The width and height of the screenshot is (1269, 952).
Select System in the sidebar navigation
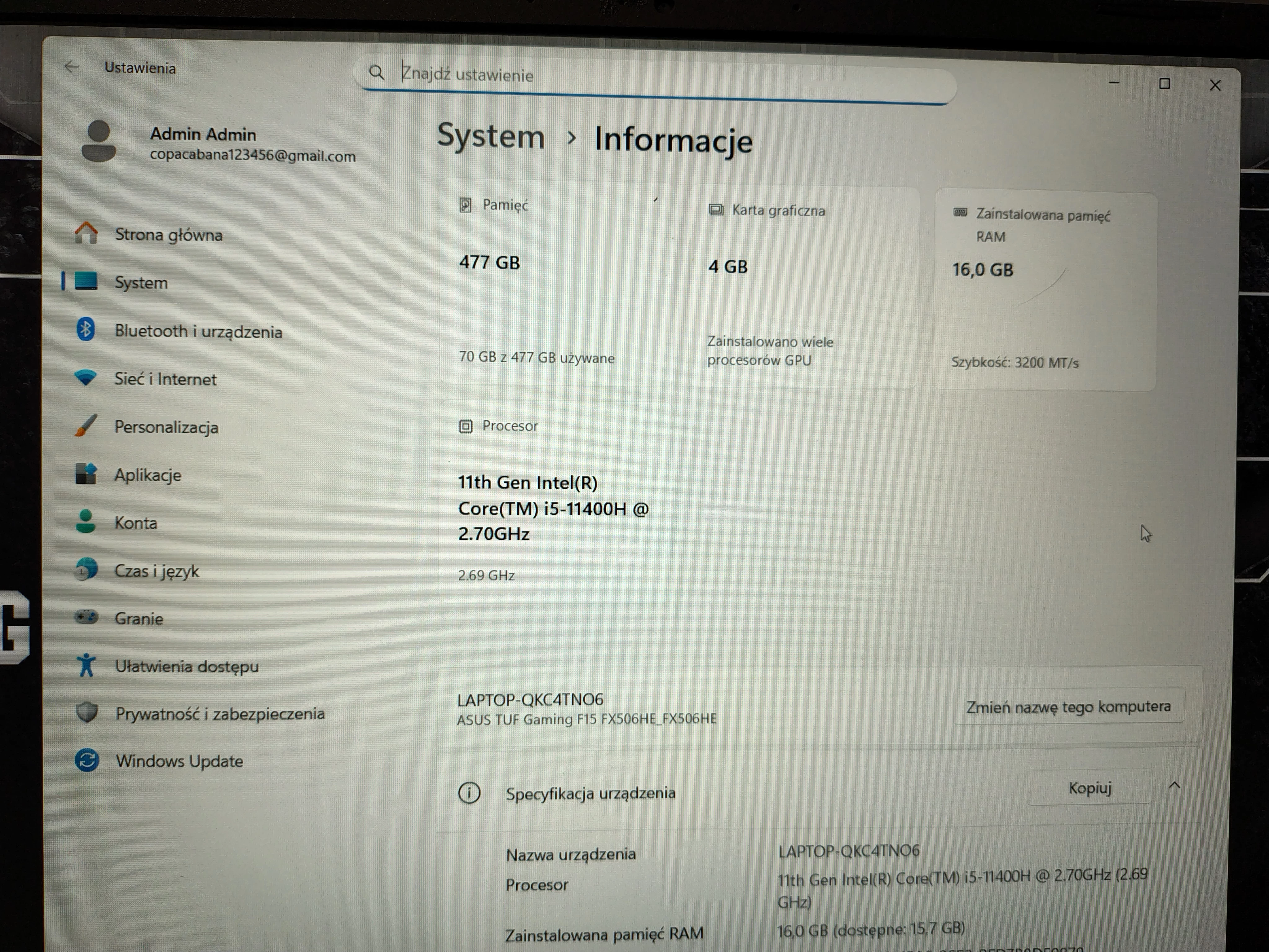tap(140, 282)
